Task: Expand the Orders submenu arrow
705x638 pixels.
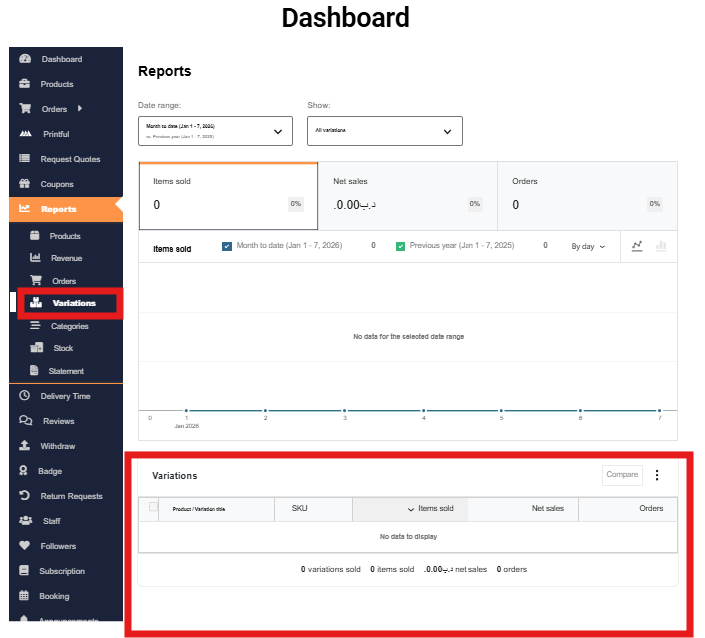Action: [80, 108]
